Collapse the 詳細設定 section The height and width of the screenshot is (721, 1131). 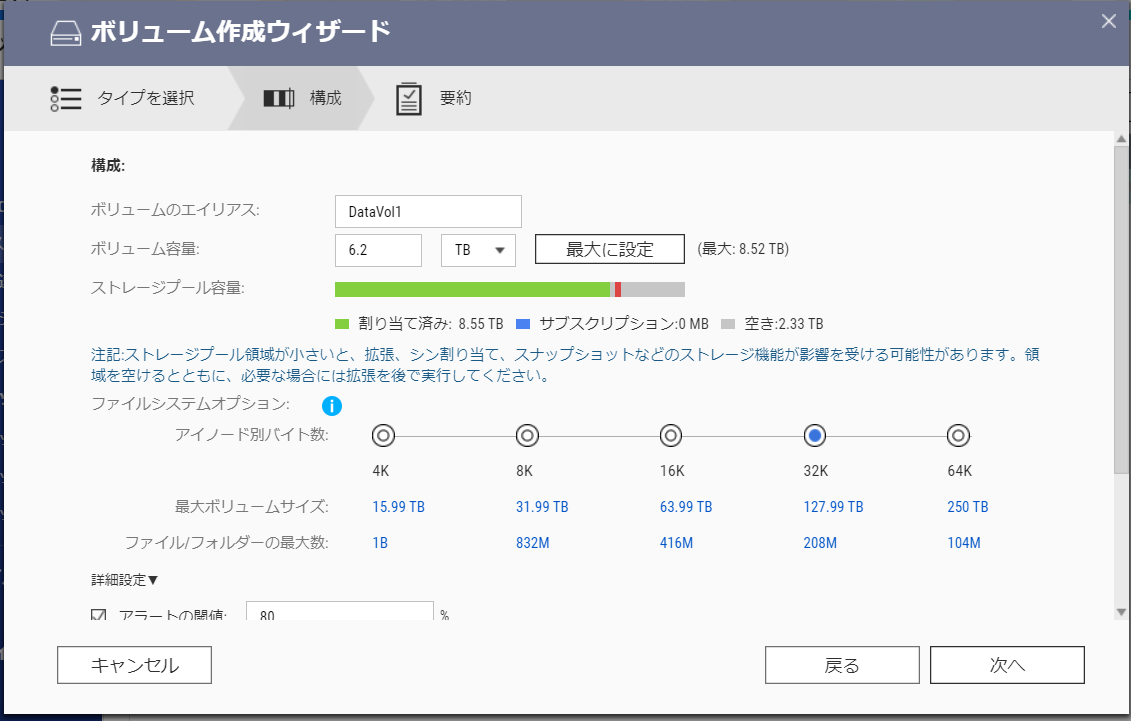[124, 580]
